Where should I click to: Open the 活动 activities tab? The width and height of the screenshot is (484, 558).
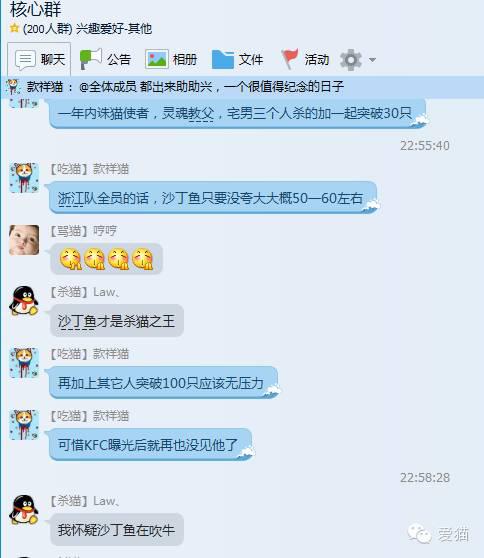point(305,59)
